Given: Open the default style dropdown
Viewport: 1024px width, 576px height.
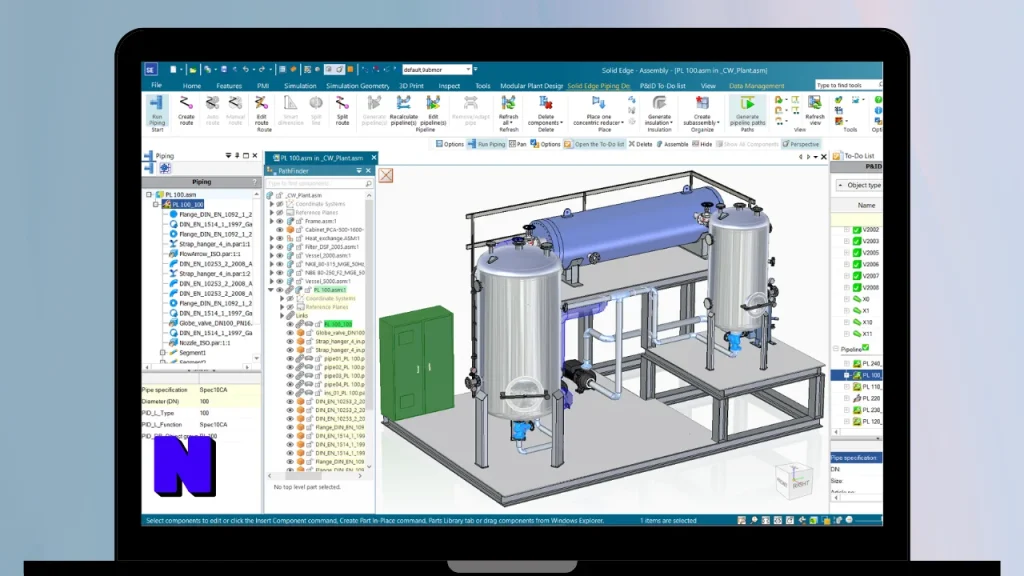Looking at the screenshot, I should (468, 70).
